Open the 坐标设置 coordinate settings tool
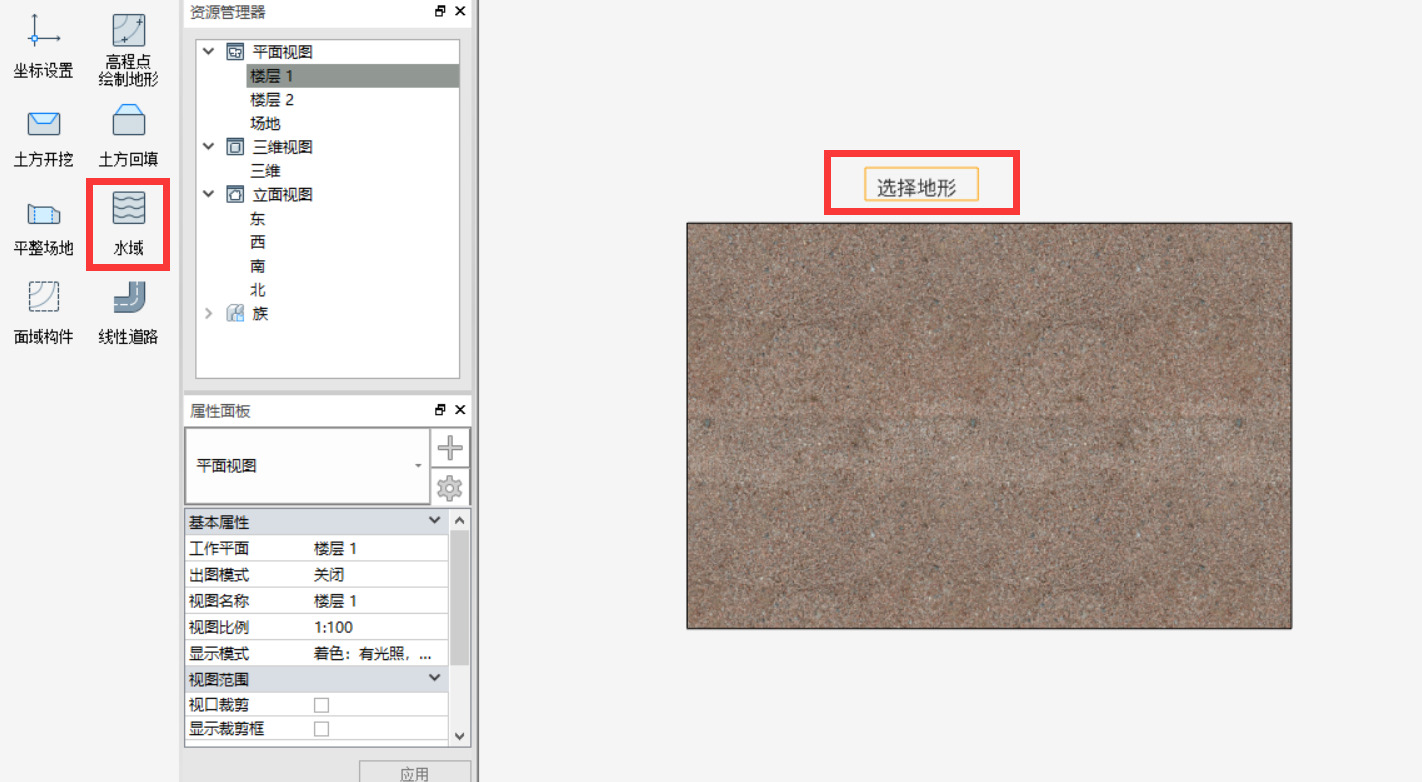The image size is (1422, 782). (43, 47)
